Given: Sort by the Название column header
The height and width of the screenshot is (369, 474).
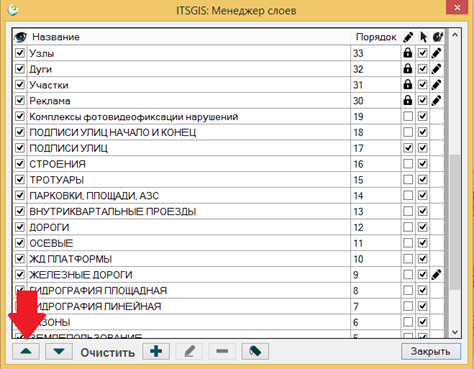Looking at the screenshot, I should [56, 37].
